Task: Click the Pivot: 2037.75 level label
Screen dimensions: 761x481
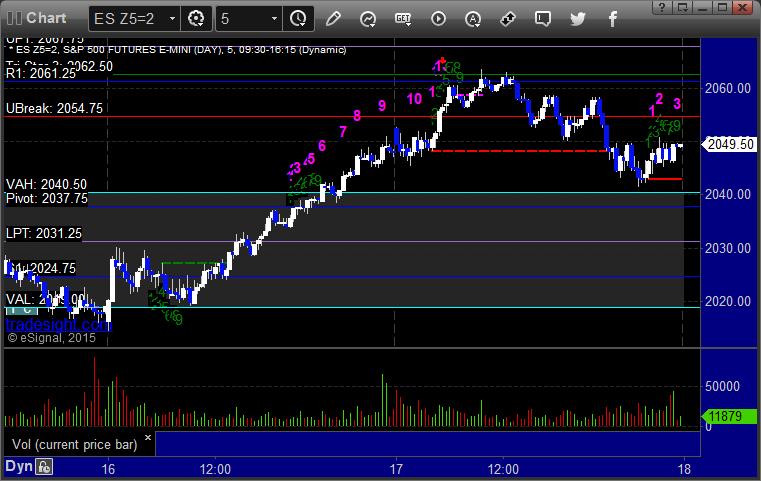Action: pos(47,199)
